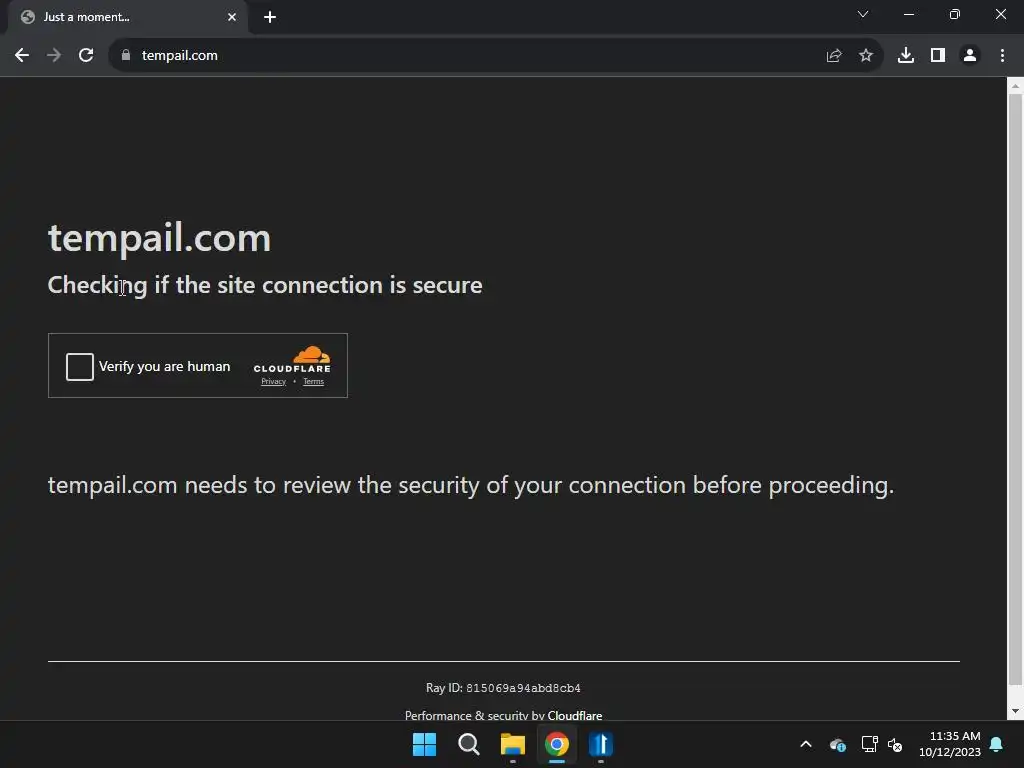
Task: Click Checking if the site connection is secure
Action: coord(265,285)
